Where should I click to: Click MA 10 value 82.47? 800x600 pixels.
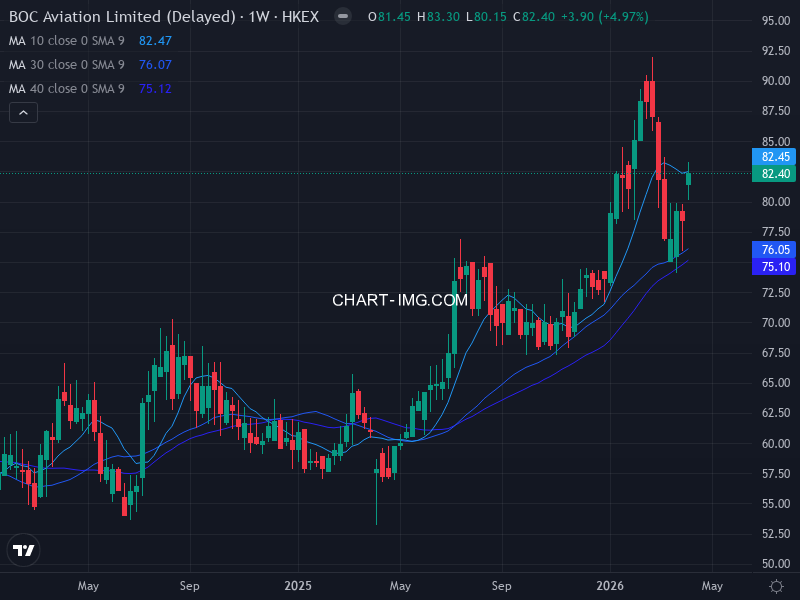point(156,41)
